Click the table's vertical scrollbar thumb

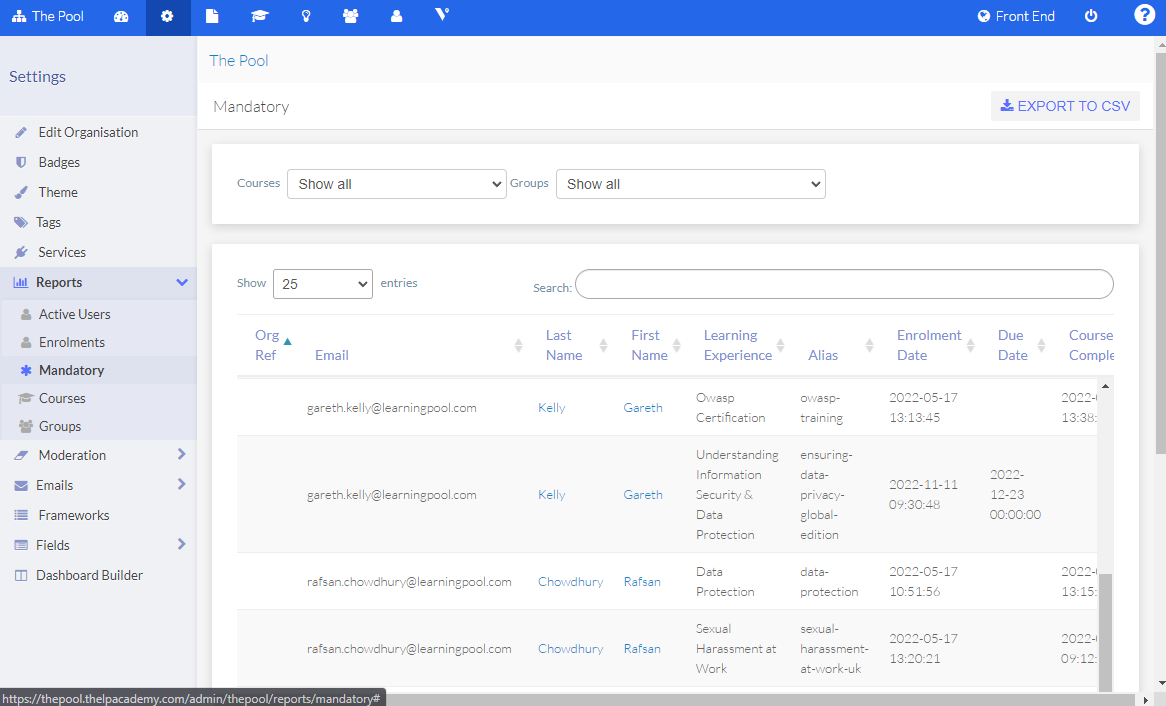point(1105,632)
